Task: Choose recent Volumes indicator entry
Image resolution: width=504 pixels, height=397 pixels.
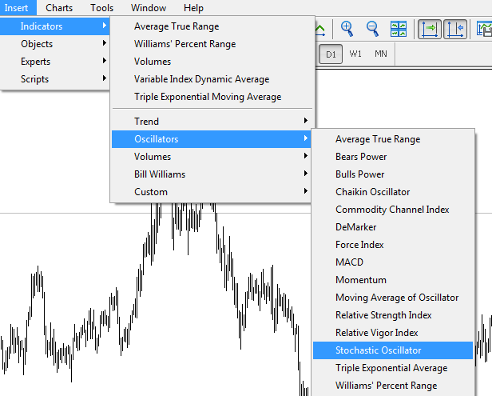Action: coord(212,62)
